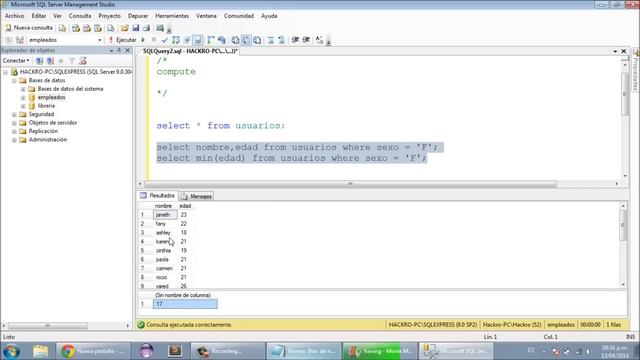The image size is (640, 360).
Task: Click the Connect Object Explorer icon
Action: 39,61
